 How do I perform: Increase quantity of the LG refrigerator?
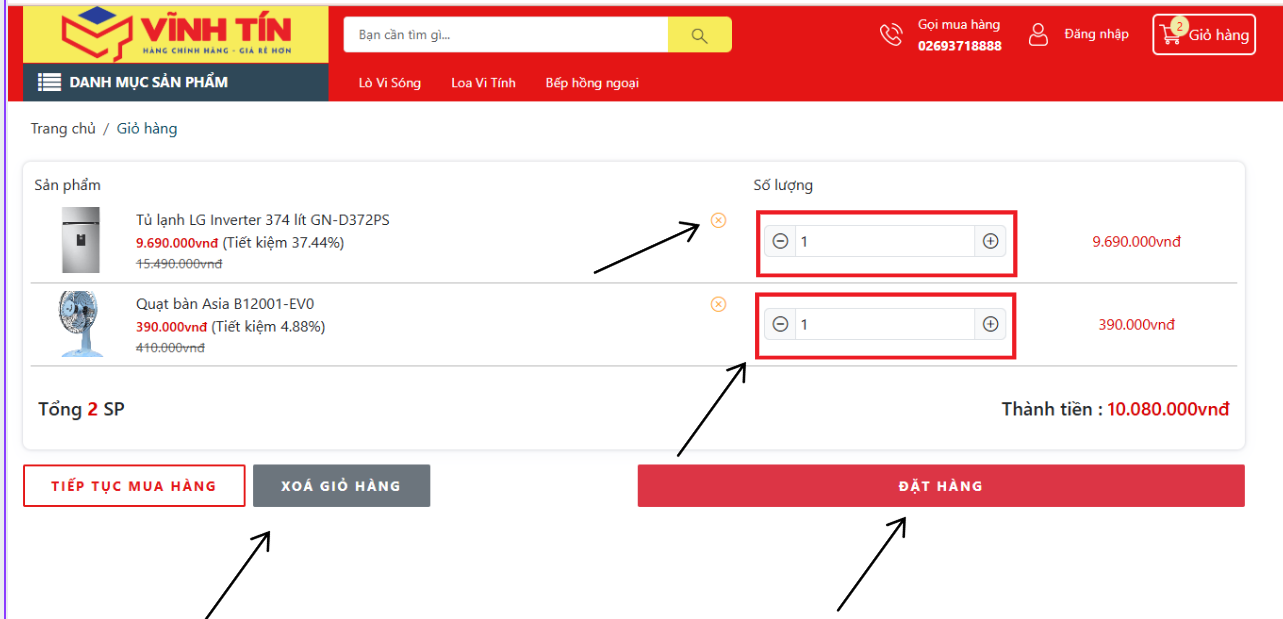point(990,241)
